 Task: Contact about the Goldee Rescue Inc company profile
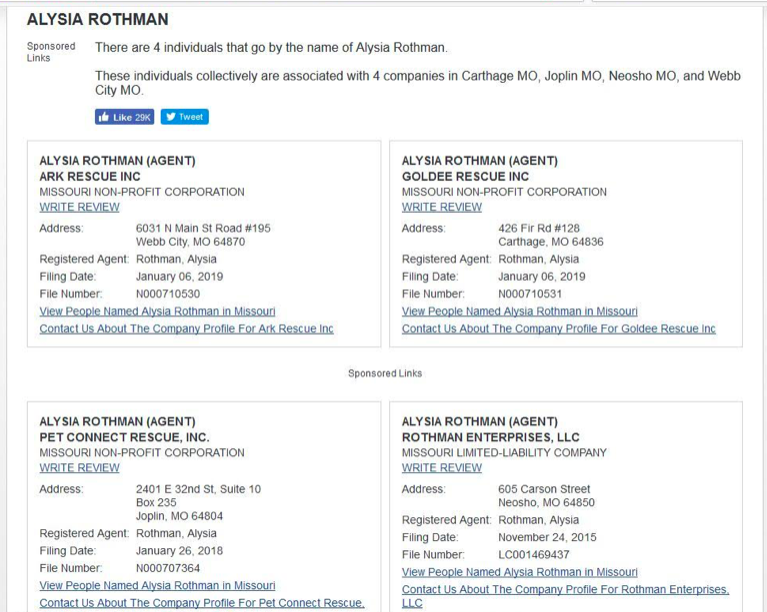tap(558, 328)
